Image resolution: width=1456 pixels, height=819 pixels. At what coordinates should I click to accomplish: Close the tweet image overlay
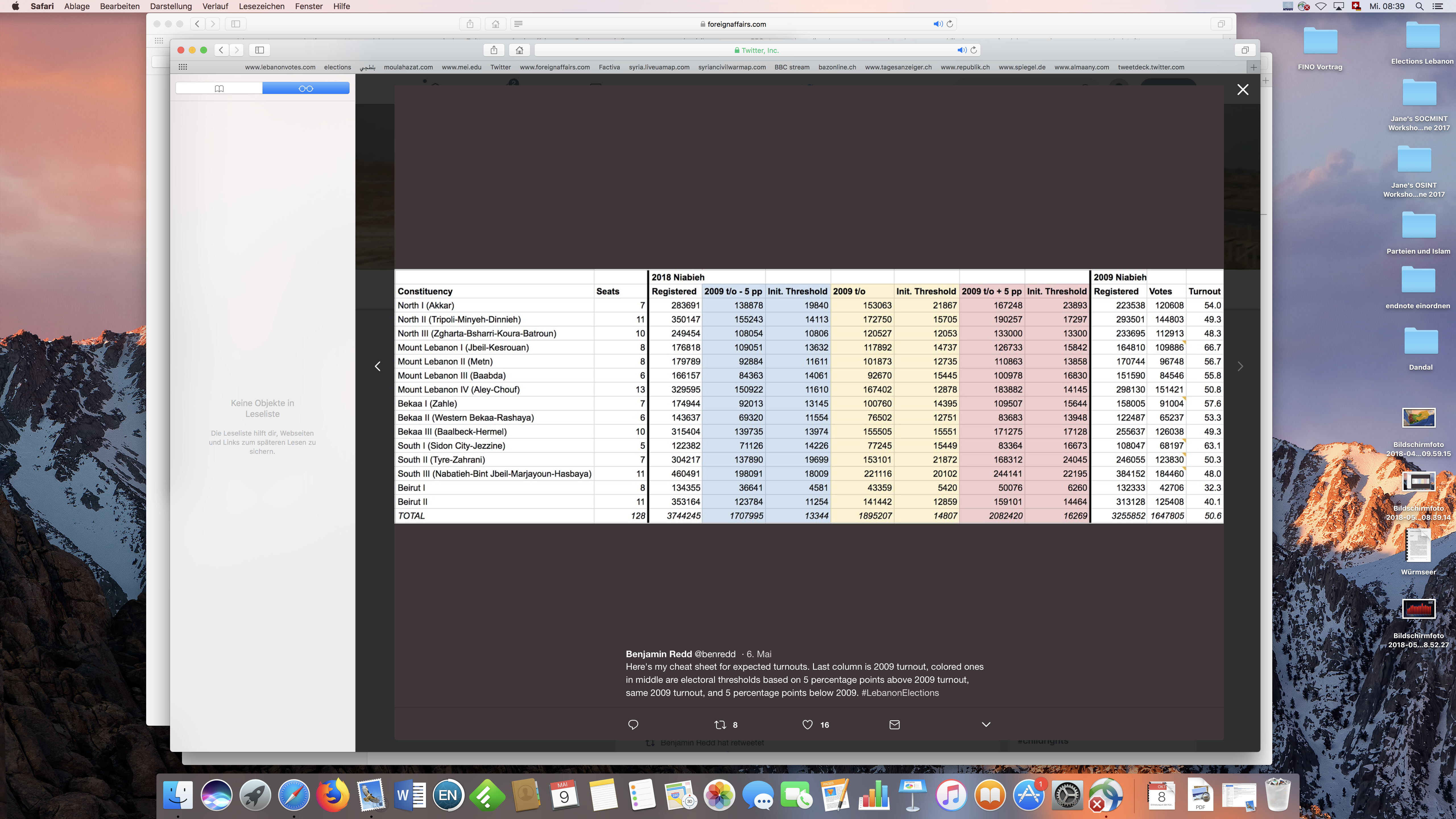[1242, 89]
